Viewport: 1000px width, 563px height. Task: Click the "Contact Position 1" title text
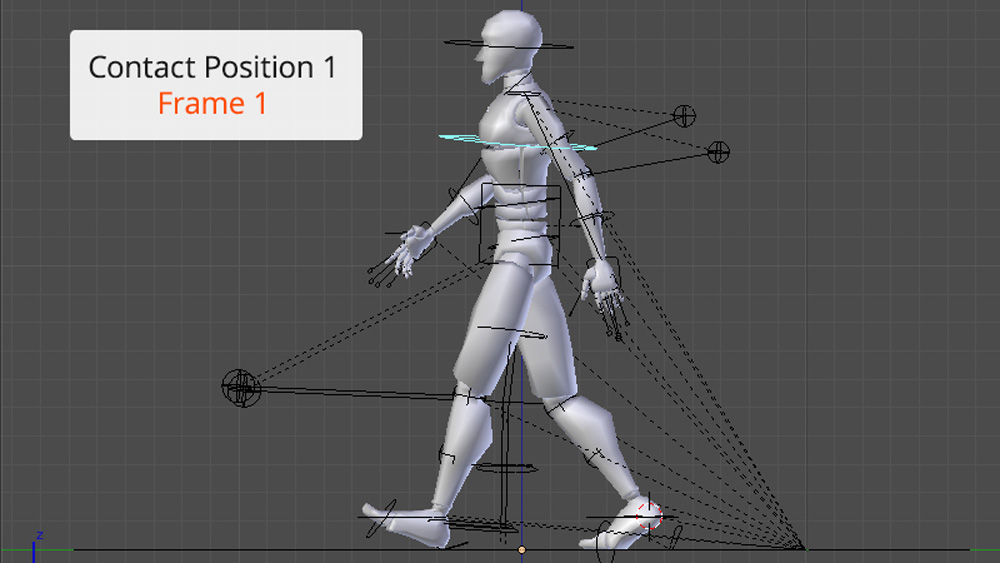212,67
